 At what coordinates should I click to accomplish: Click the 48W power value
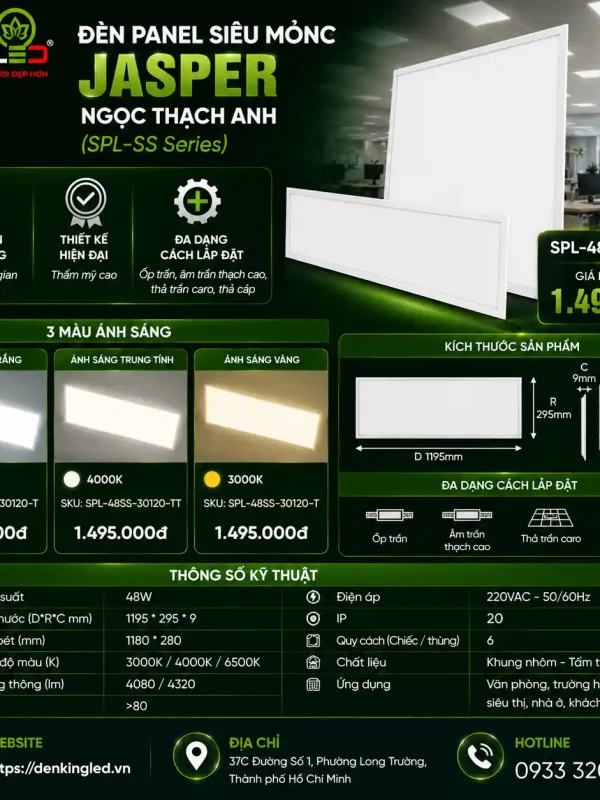pos(139,597)
